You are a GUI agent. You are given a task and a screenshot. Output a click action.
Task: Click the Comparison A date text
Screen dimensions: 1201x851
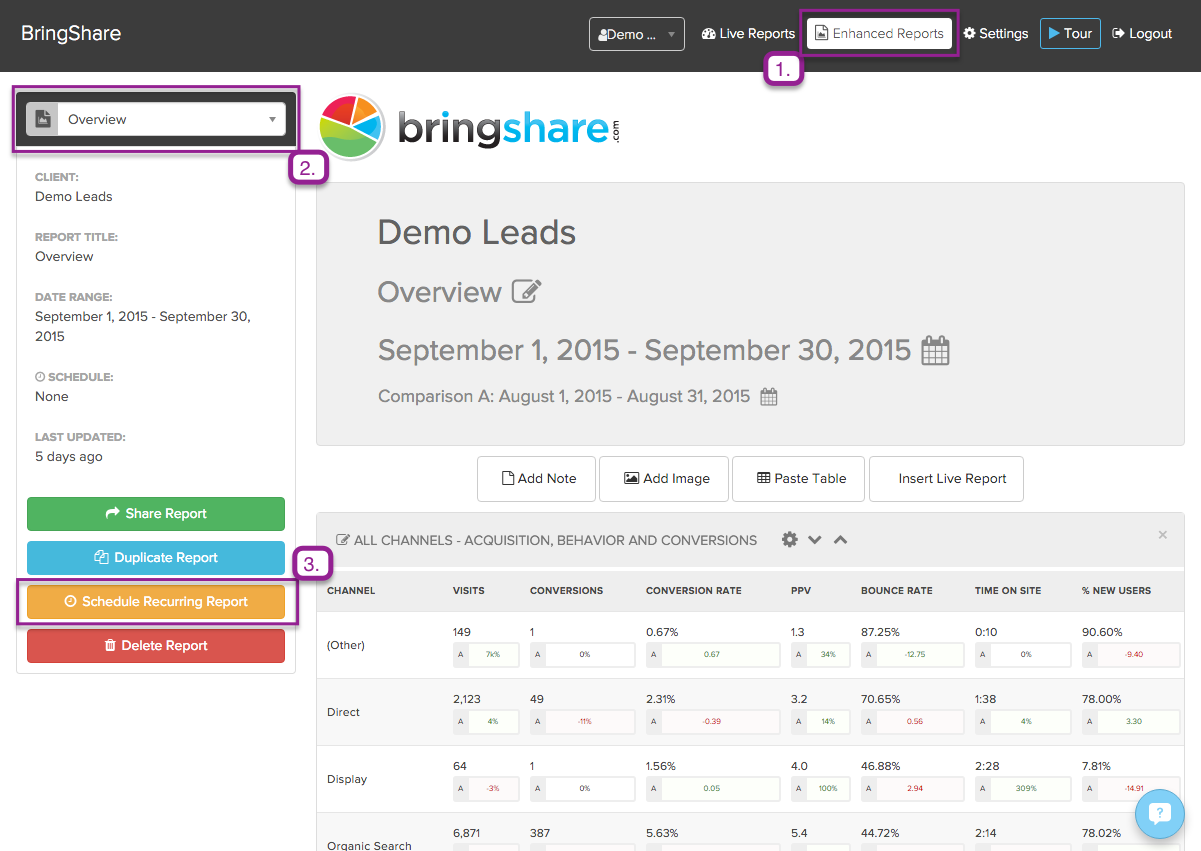click(564, 397)
